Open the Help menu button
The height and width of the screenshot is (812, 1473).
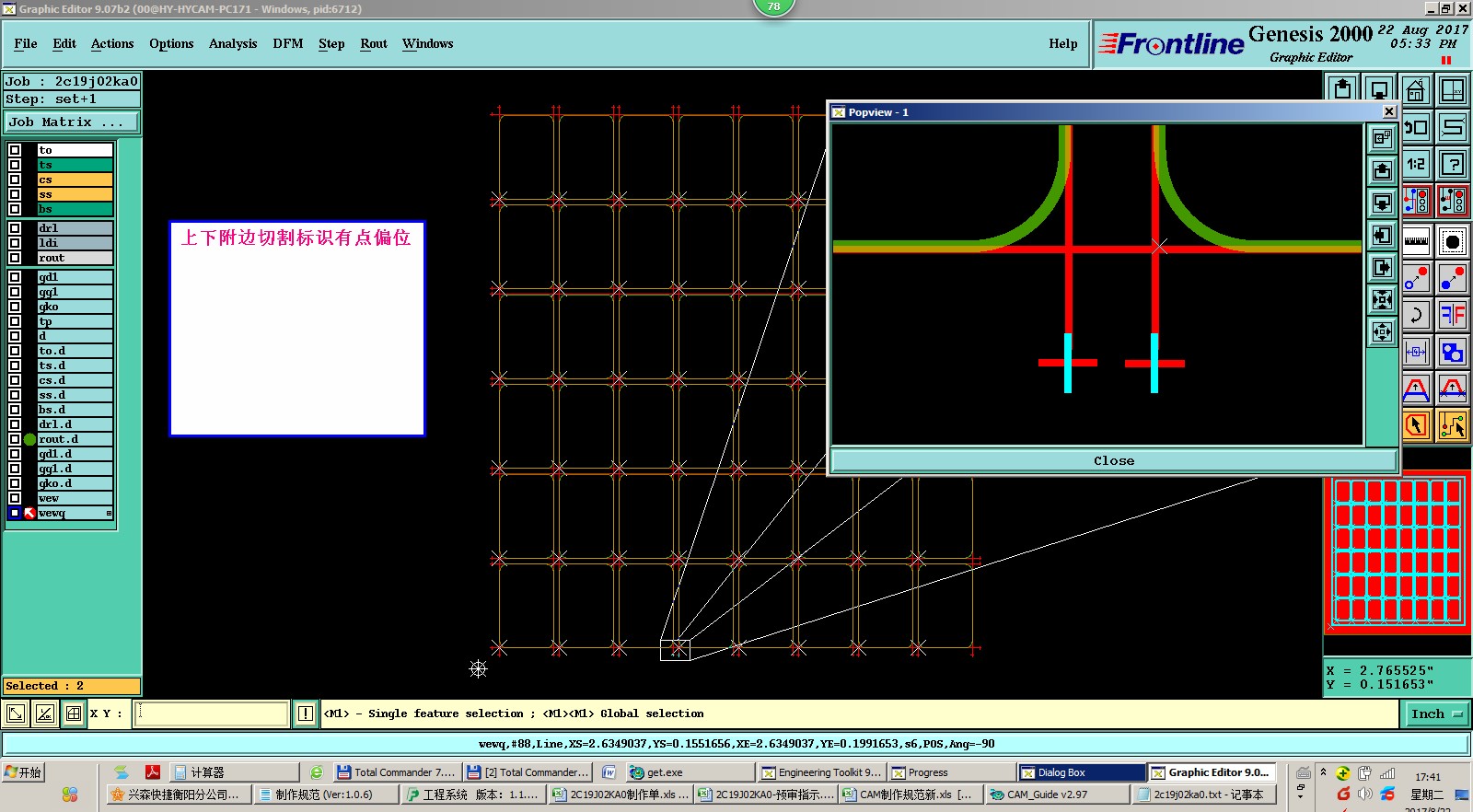pyautogui.click(x=1063, y=43)
